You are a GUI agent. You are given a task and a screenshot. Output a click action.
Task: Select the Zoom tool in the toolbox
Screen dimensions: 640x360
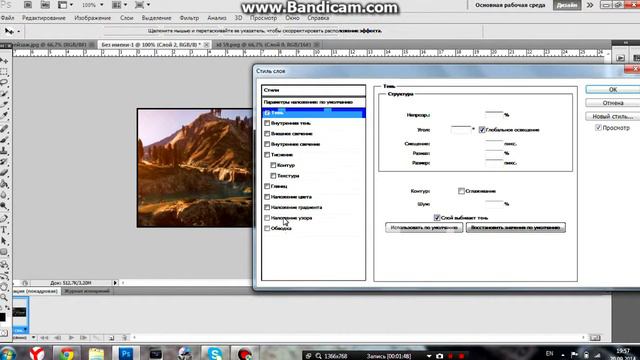coord(4,297)
